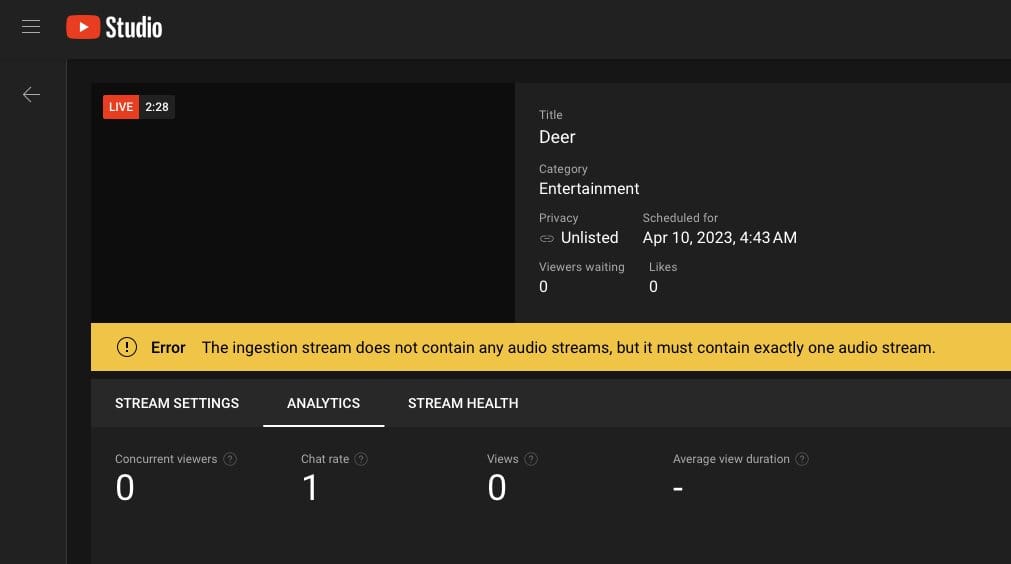Click the Unlisted privacy status

coord(589,238)
